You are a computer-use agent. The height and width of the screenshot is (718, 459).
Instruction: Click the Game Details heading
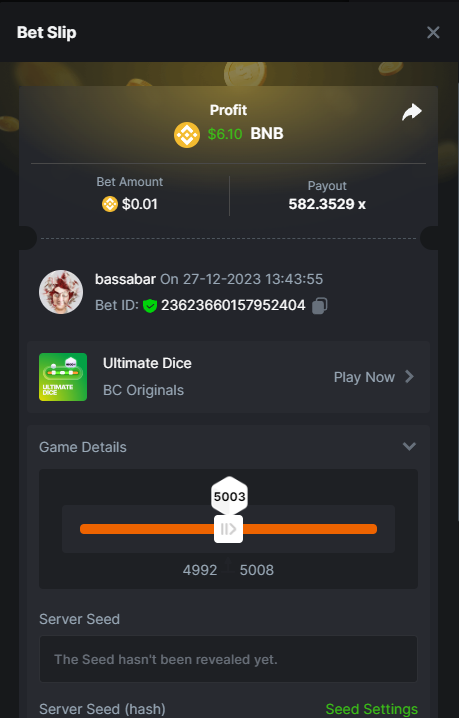point(83,447)
